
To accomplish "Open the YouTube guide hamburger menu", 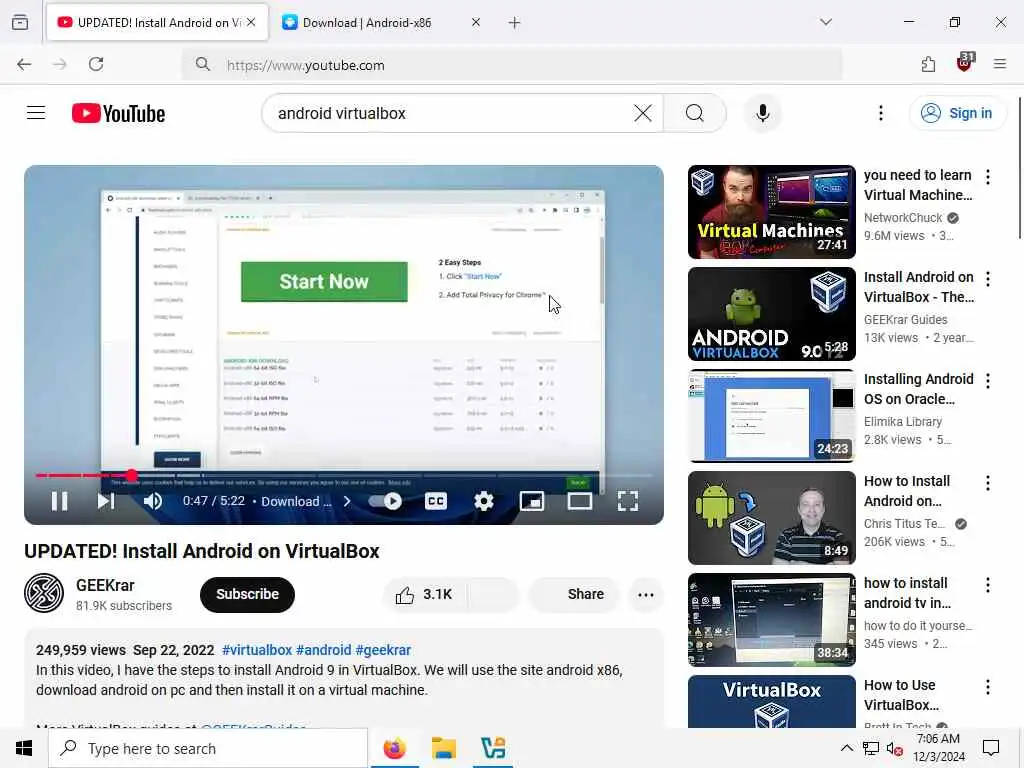I will 36,113.
